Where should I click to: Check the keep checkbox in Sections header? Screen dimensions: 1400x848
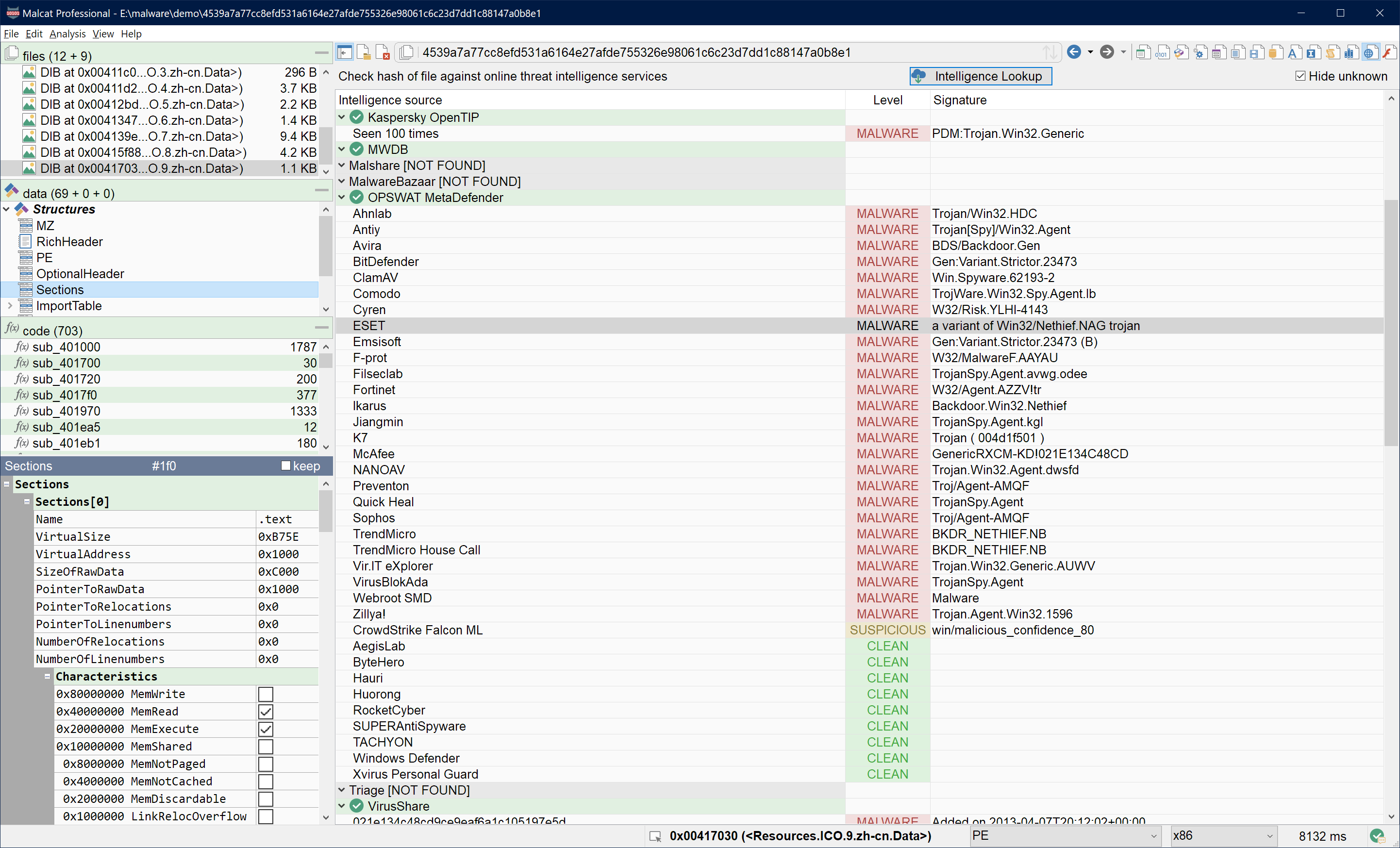(285, 465)
